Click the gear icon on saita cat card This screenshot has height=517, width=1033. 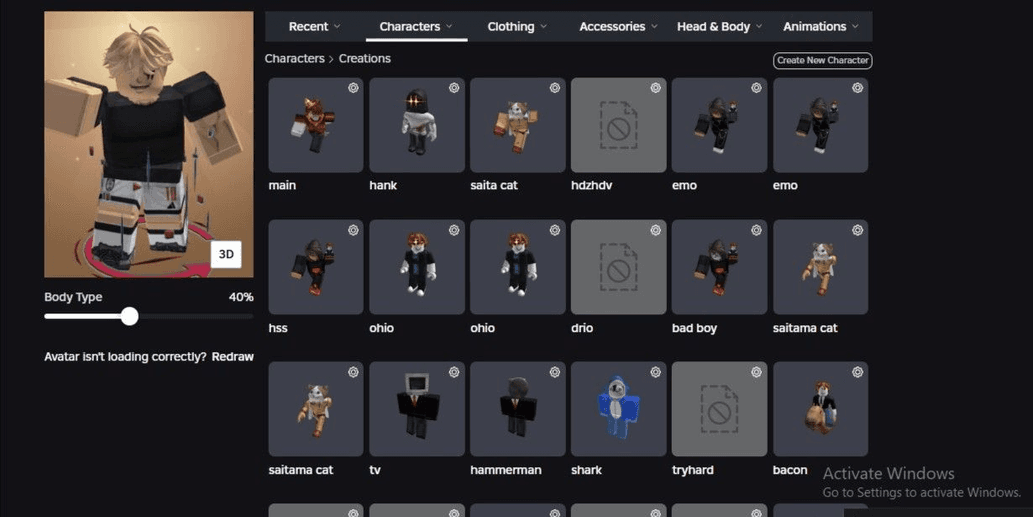(x=555, y=88)
